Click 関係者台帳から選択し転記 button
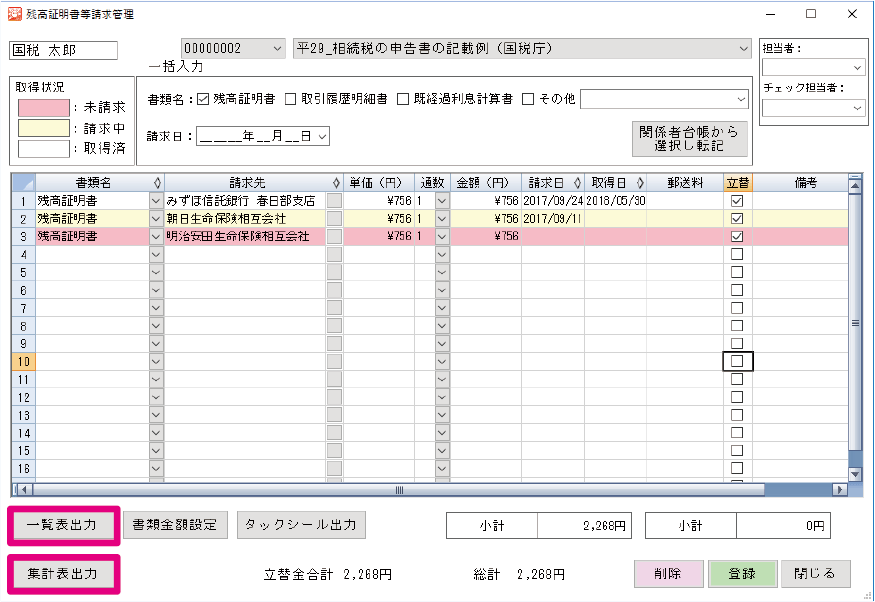This screenshot has width=875, height=602. click(x=690, y=139)
